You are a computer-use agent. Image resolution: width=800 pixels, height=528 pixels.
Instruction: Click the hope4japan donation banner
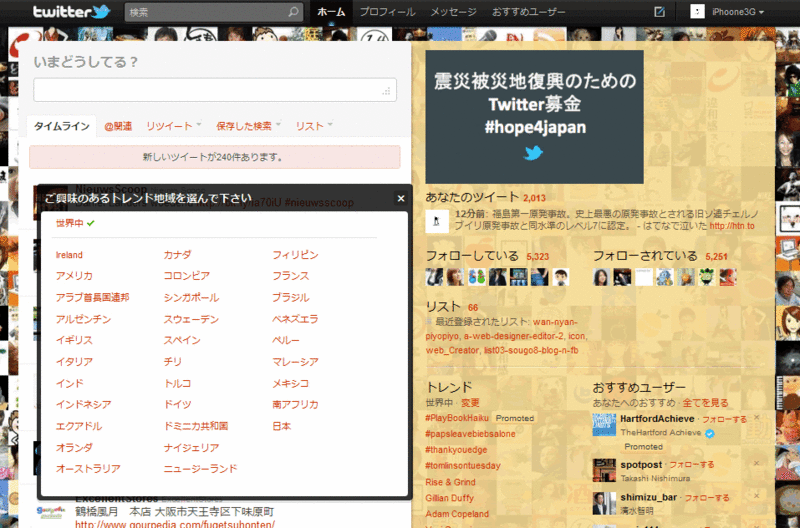(534, 117)
